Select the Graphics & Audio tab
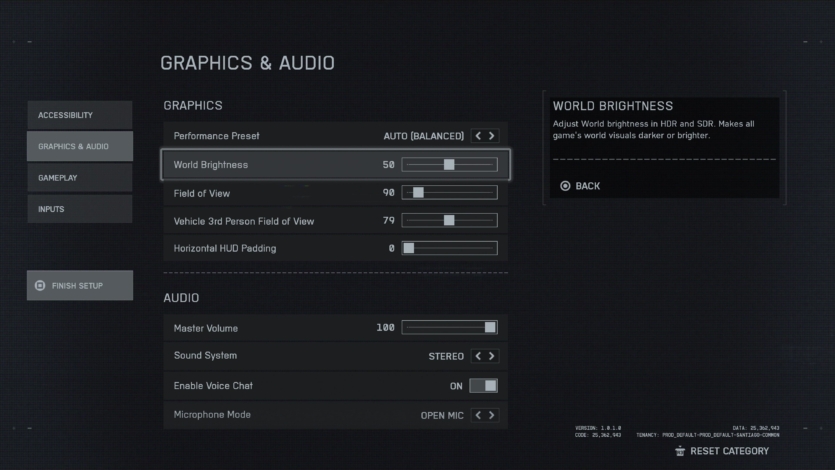The image size is (835, 470). (79, 146)
